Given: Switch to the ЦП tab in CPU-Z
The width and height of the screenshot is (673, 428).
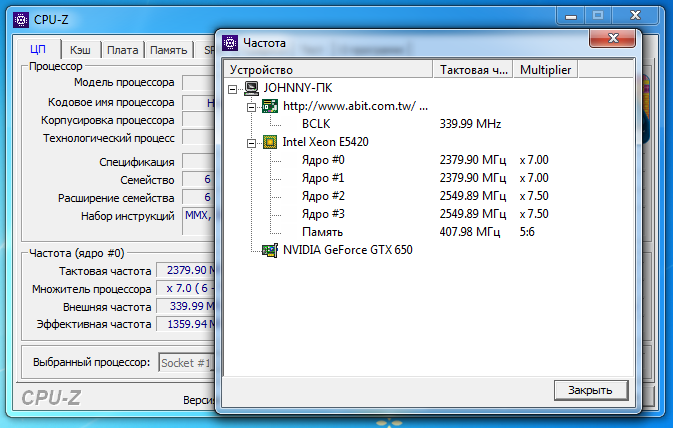Looking at the screenshot, I should (39, 49).
